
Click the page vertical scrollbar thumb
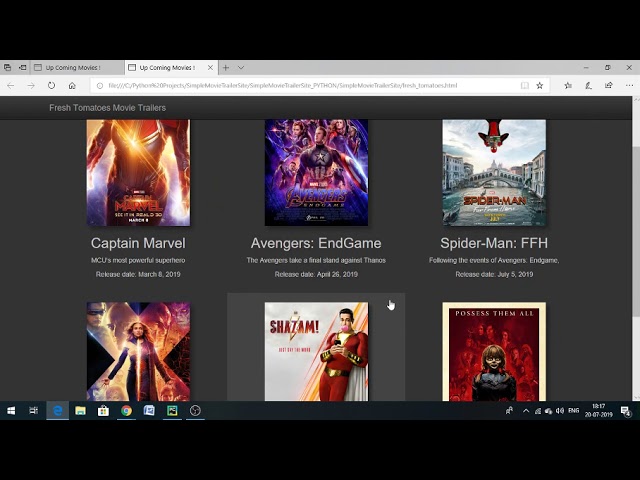[636, 230]
